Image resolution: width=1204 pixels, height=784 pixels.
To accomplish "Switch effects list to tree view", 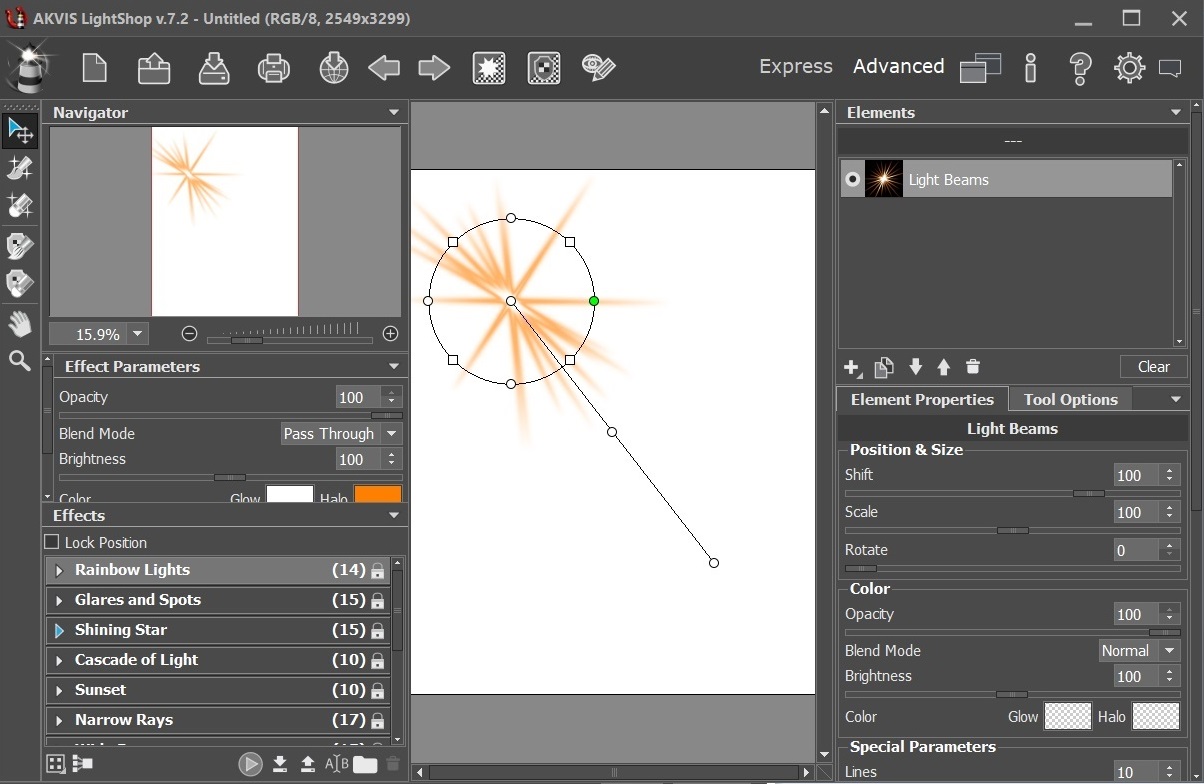I will click(x=82, y=764).
